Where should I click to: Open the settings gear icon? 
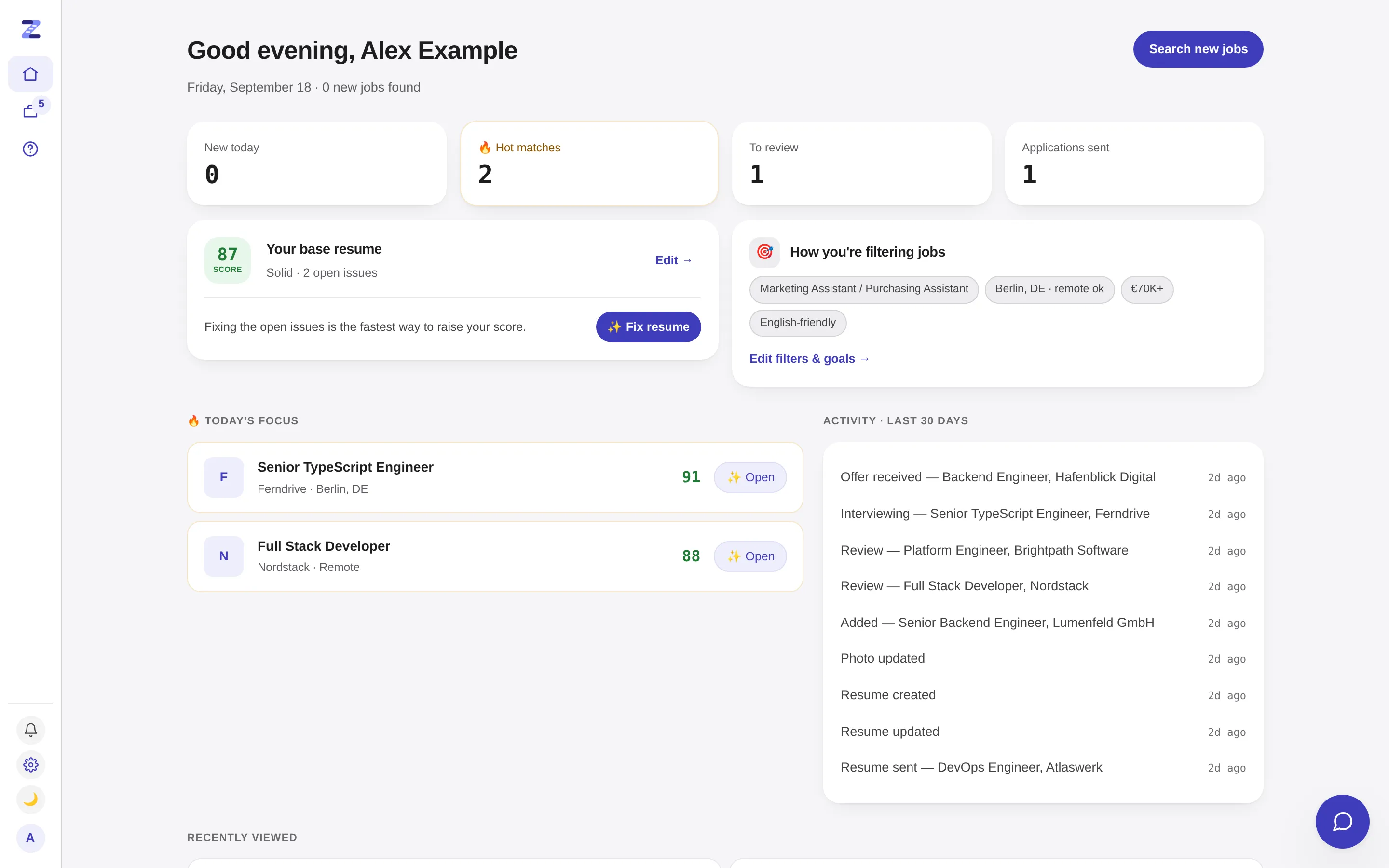pyautogui.click(x=30, y=765)
